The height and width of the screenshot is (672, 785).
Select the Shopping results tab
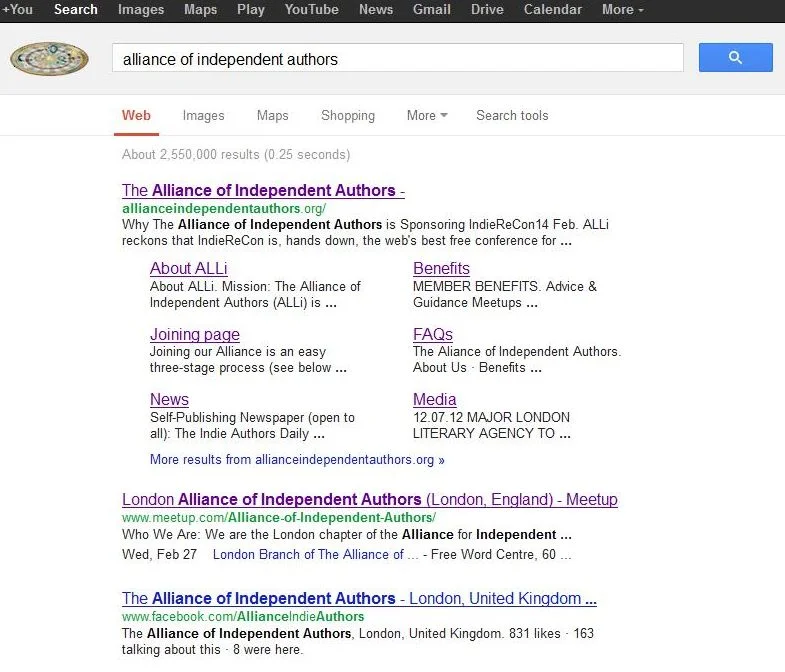click(348, 116)
